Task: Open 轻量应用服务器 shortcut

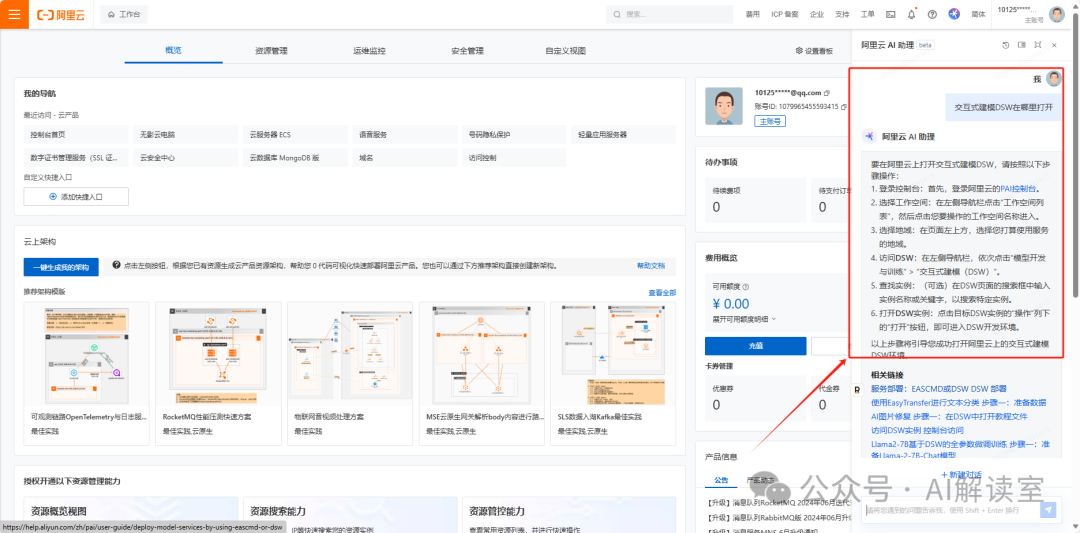Action: coord(623,134)
